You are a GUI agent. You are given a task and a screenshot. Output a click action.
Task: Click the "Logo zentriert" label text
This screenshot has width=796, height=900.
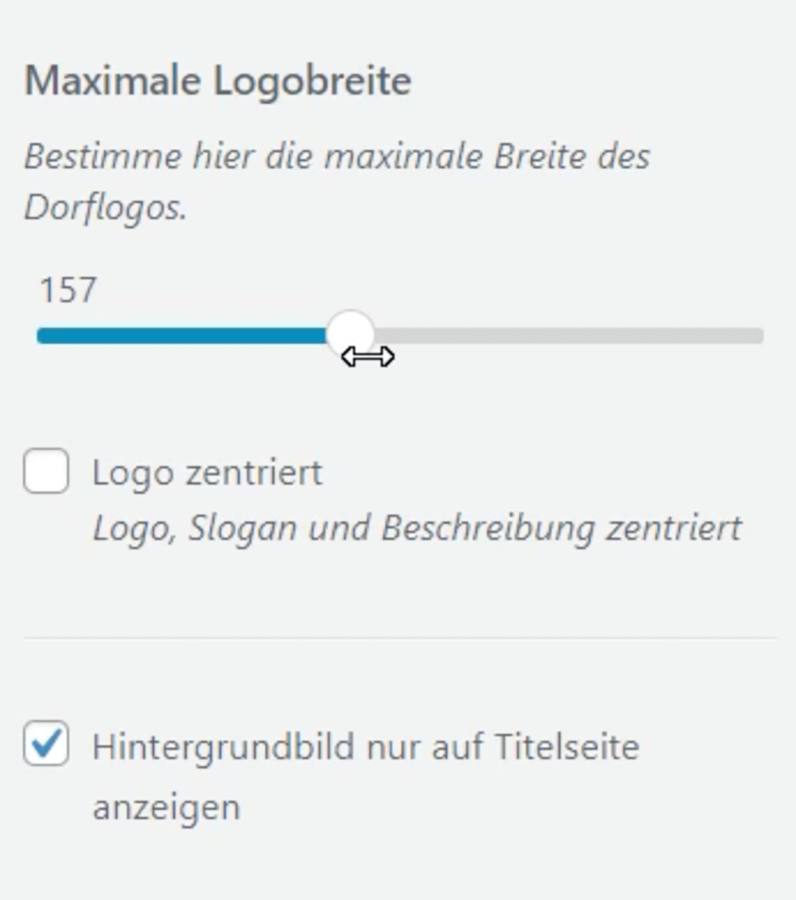point(207,472)
